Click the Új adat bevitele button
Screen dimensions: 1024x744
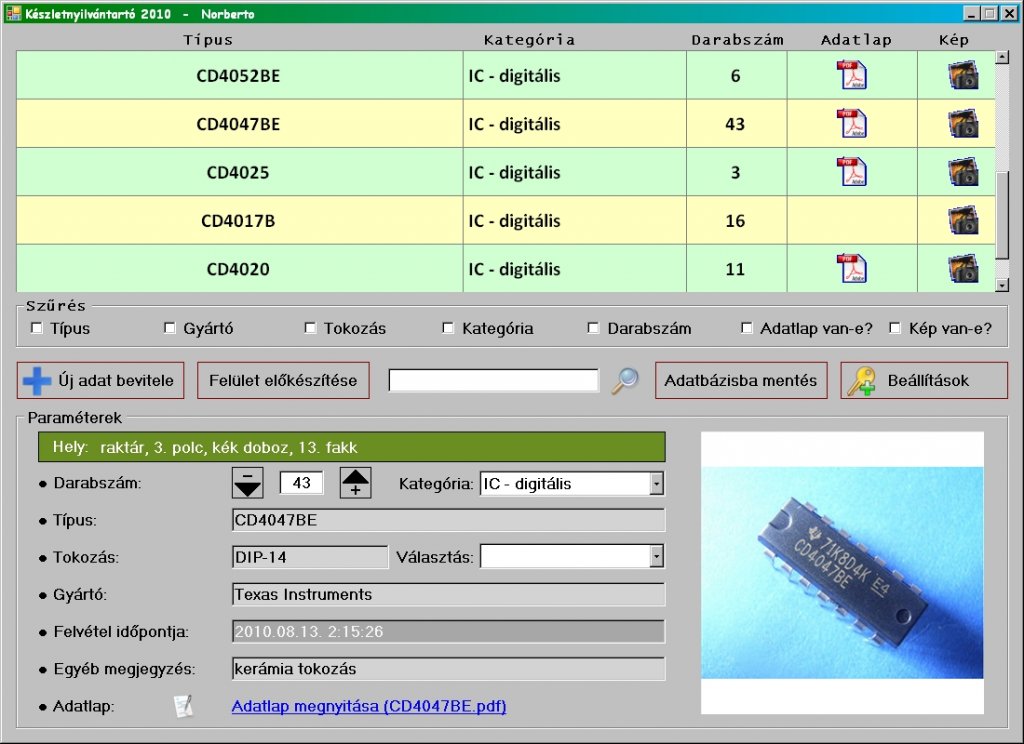click(101, 381)
